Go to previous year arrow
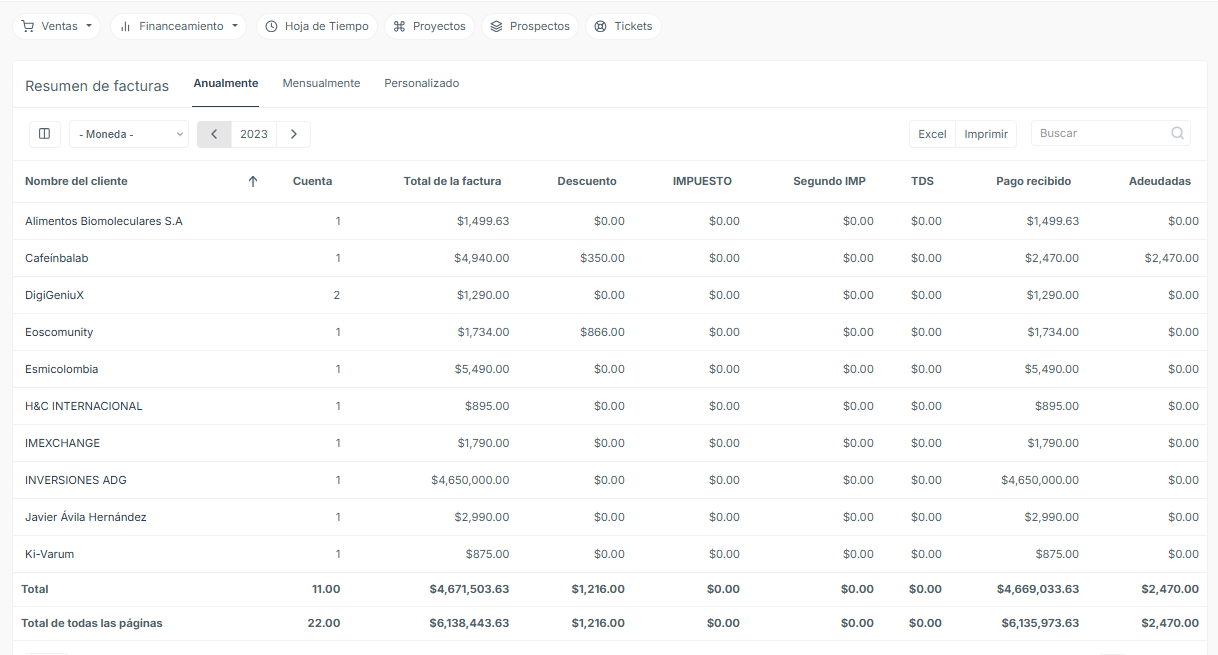This screenshot has height=655, width=1218. pyautogui.click(x=214, y=134)
